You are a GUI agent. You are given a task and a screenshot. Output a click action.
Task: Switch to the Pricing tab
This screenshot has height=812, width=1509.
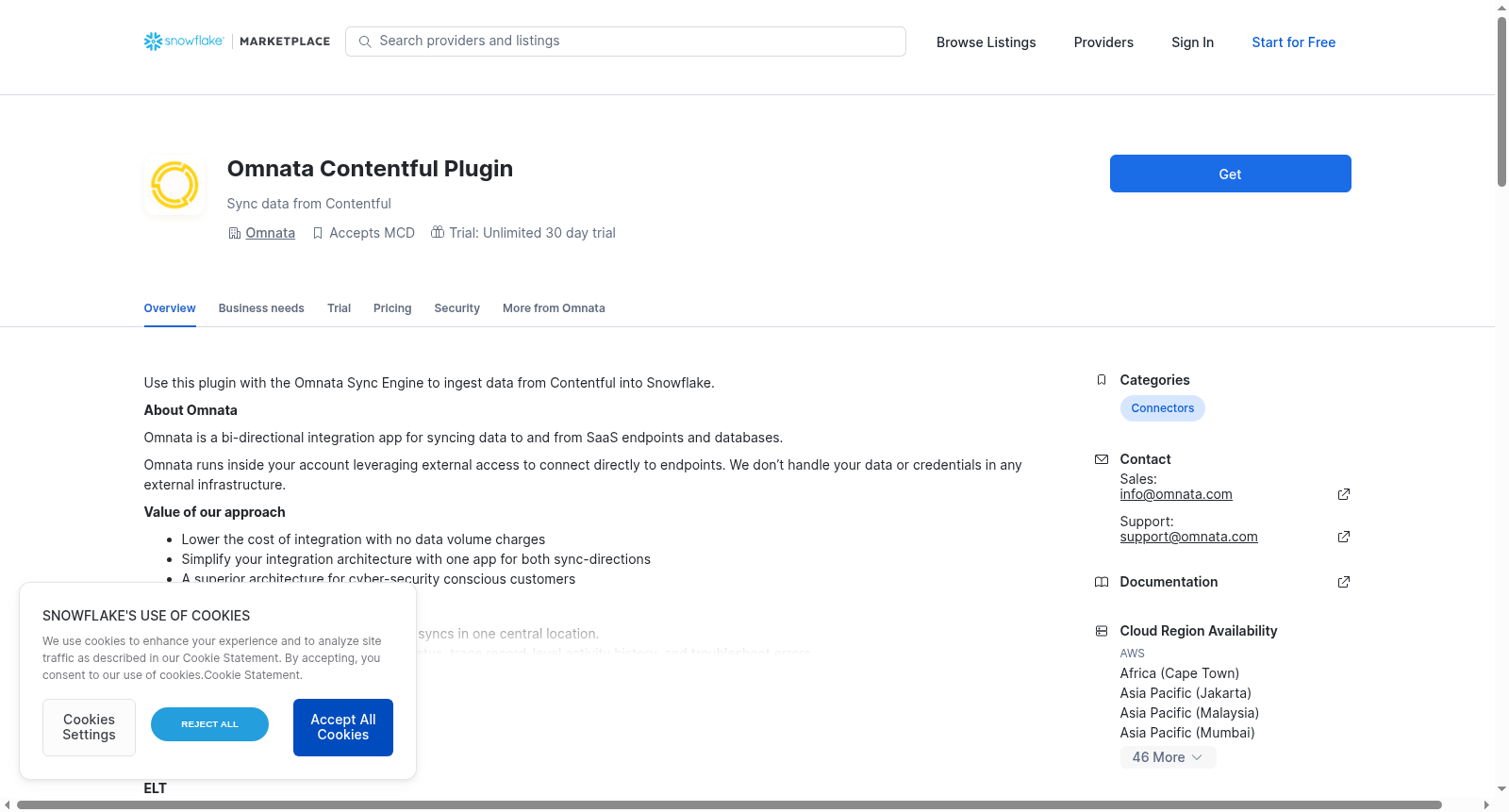point(392,308)
